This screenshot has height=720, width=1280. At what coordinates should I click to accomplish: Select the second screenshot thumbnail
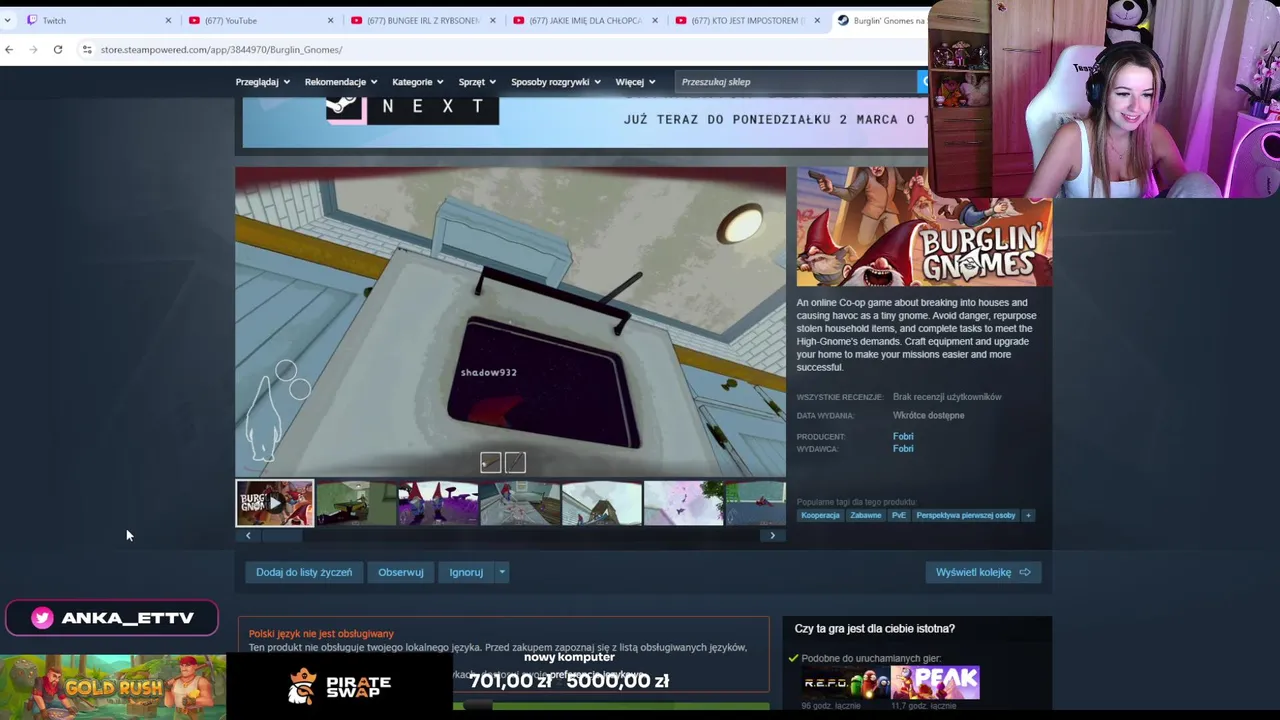point(356,503)
